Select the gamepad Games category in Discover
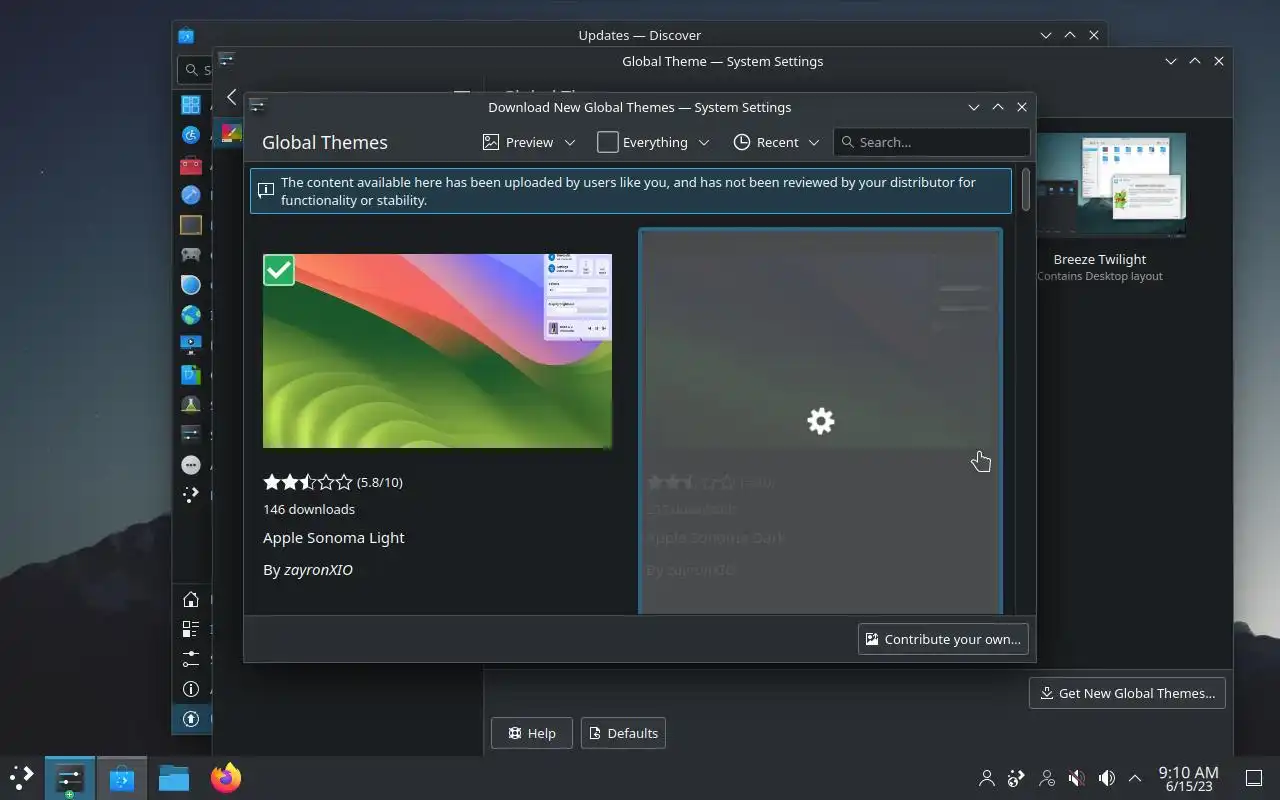Viewport: 1280px width, 800px height. click(x=191, y=255)
